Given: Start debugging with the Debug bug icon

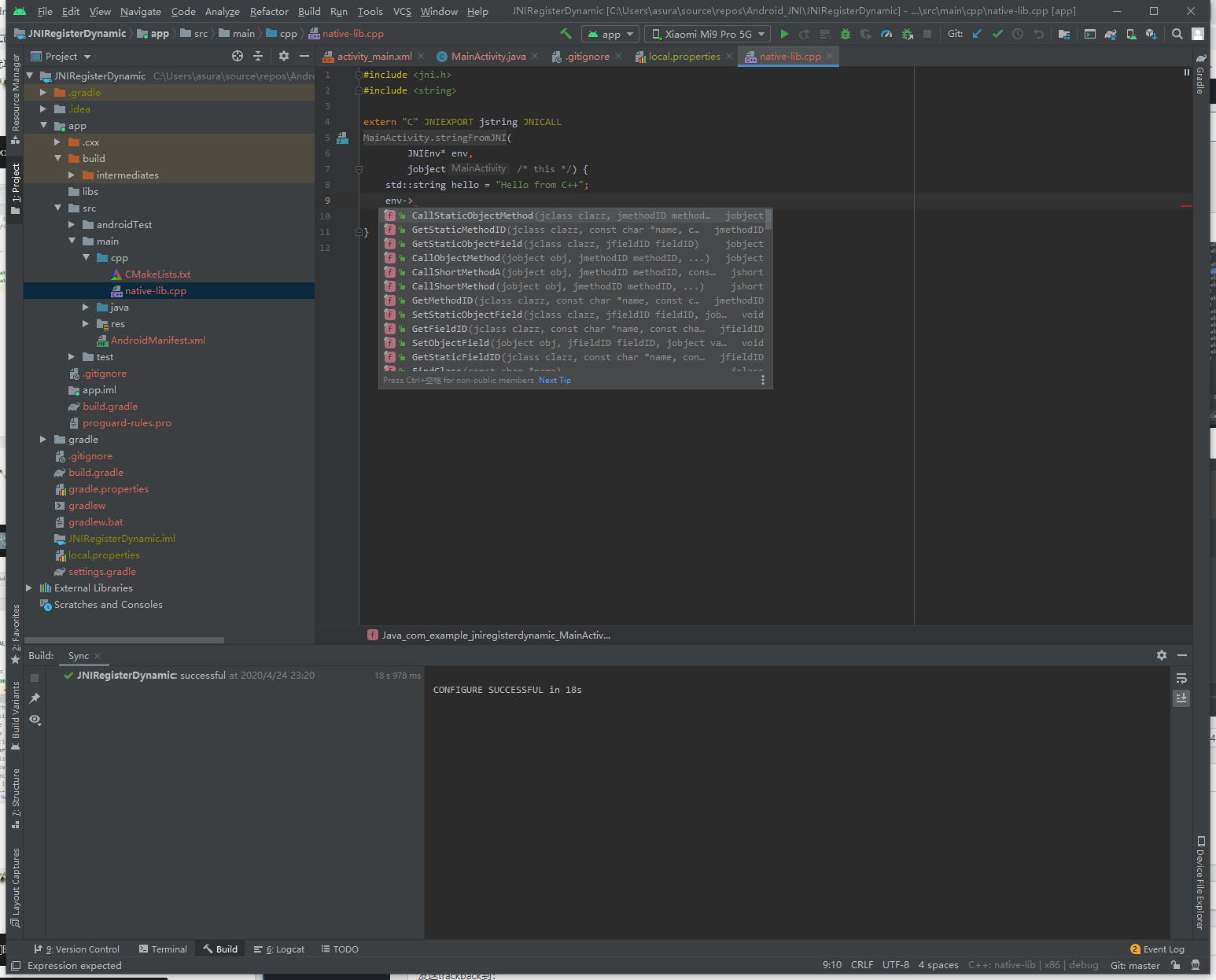Looking at the screenshot, I should (846, 34).
